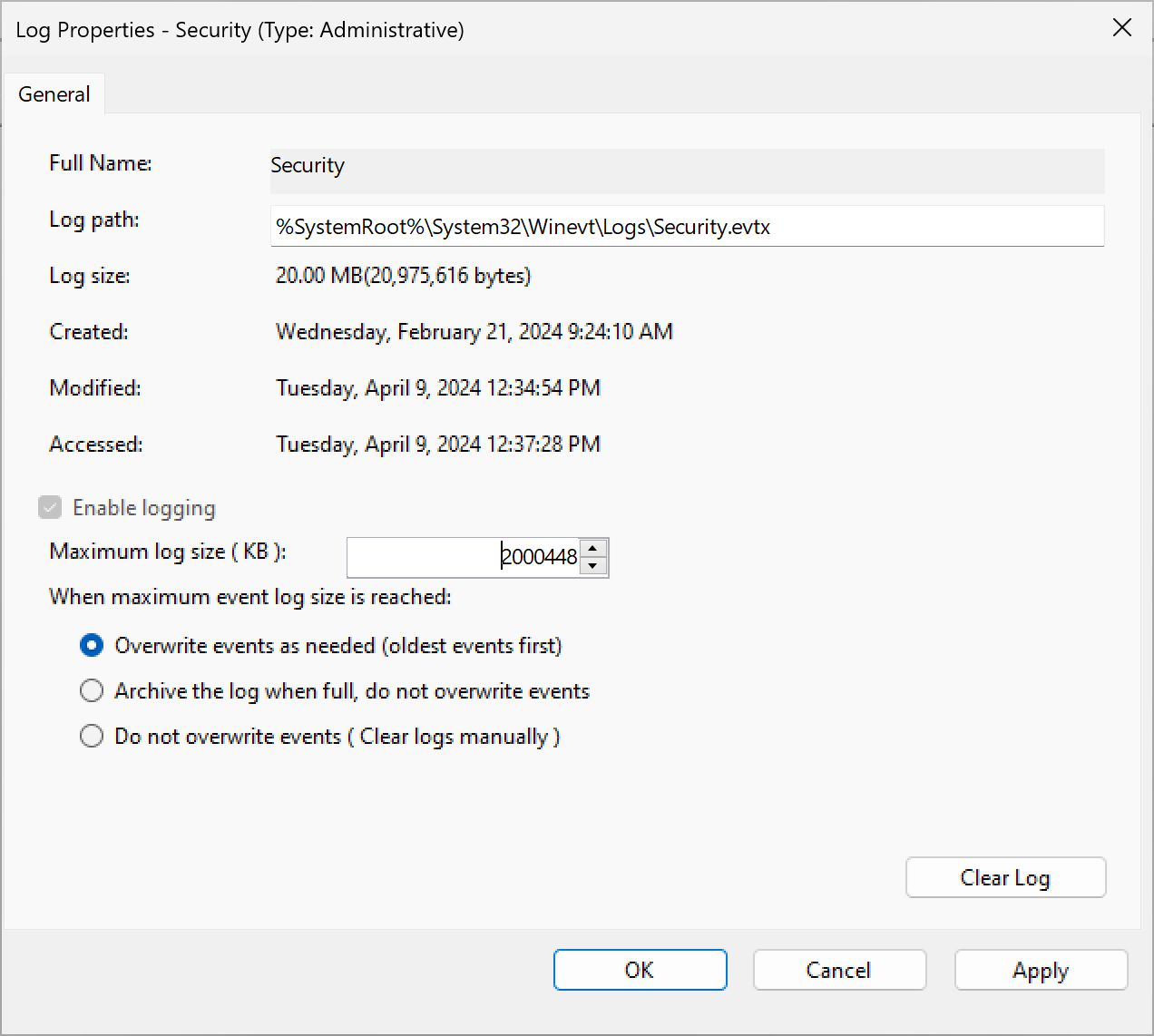Select Overwrite events as needed option
1154x1036 pixels.
coord(92,646)
